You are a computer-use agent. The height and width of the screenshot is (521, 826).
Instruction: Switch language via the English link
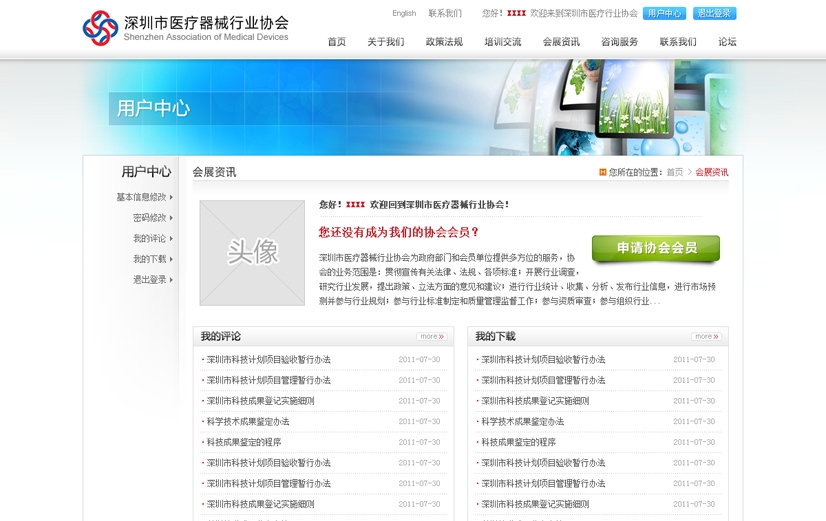(404, 14)
